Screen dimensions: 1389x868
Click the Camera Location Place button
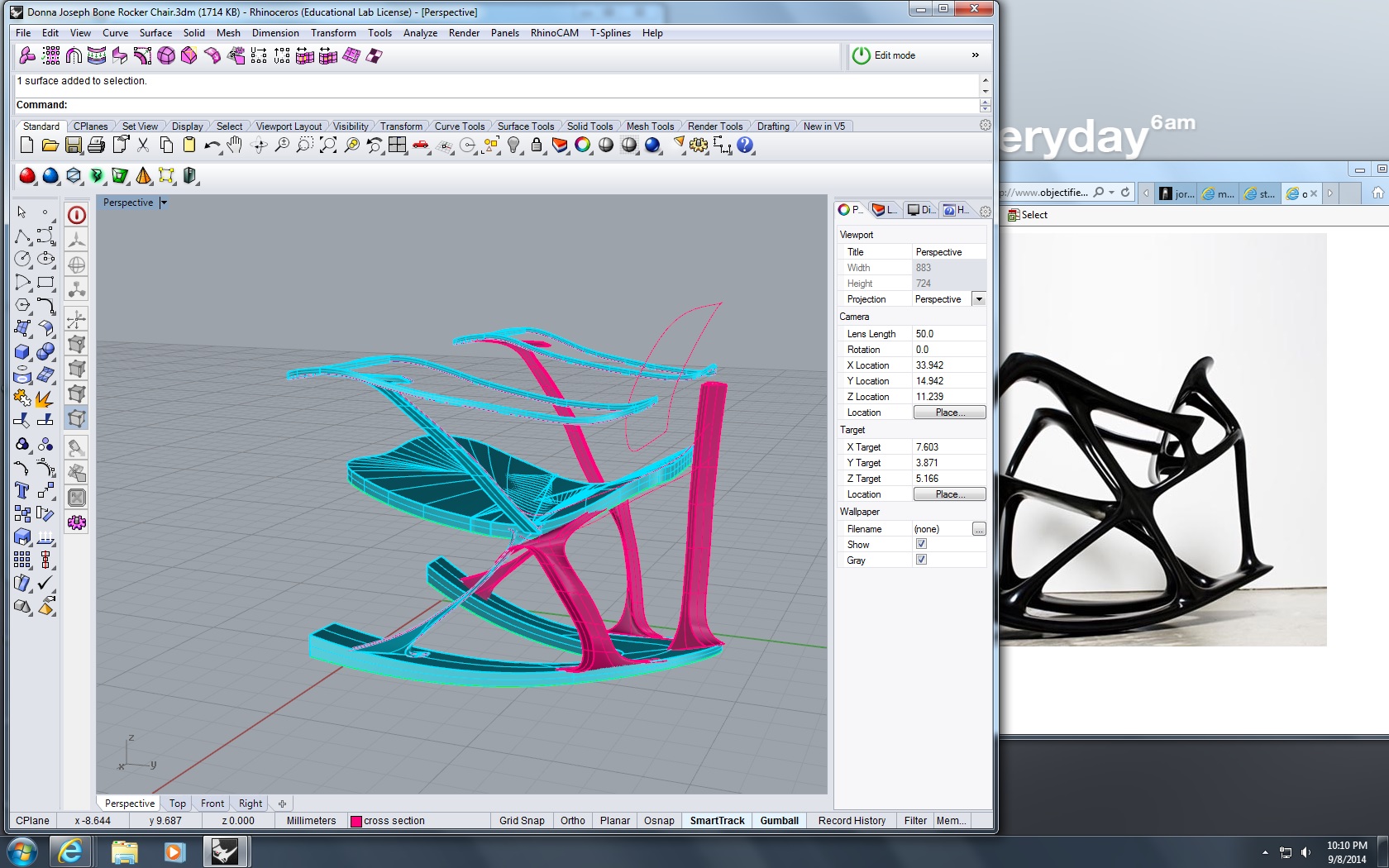(949, 413)
